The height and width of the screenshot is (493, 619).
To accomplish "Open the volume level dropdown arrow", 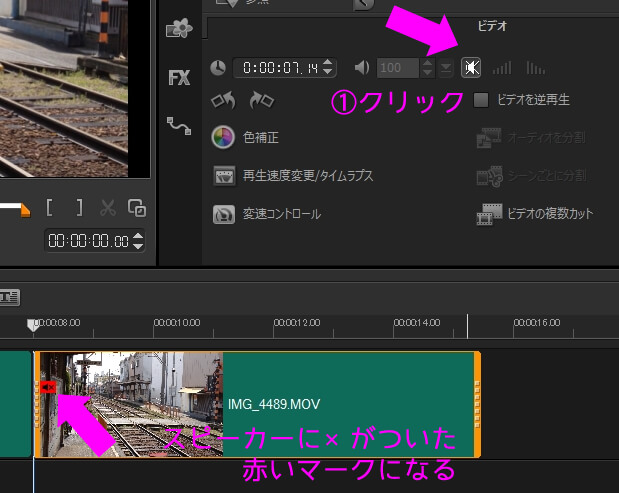I will pyautogui.click(x=446, y=68).
